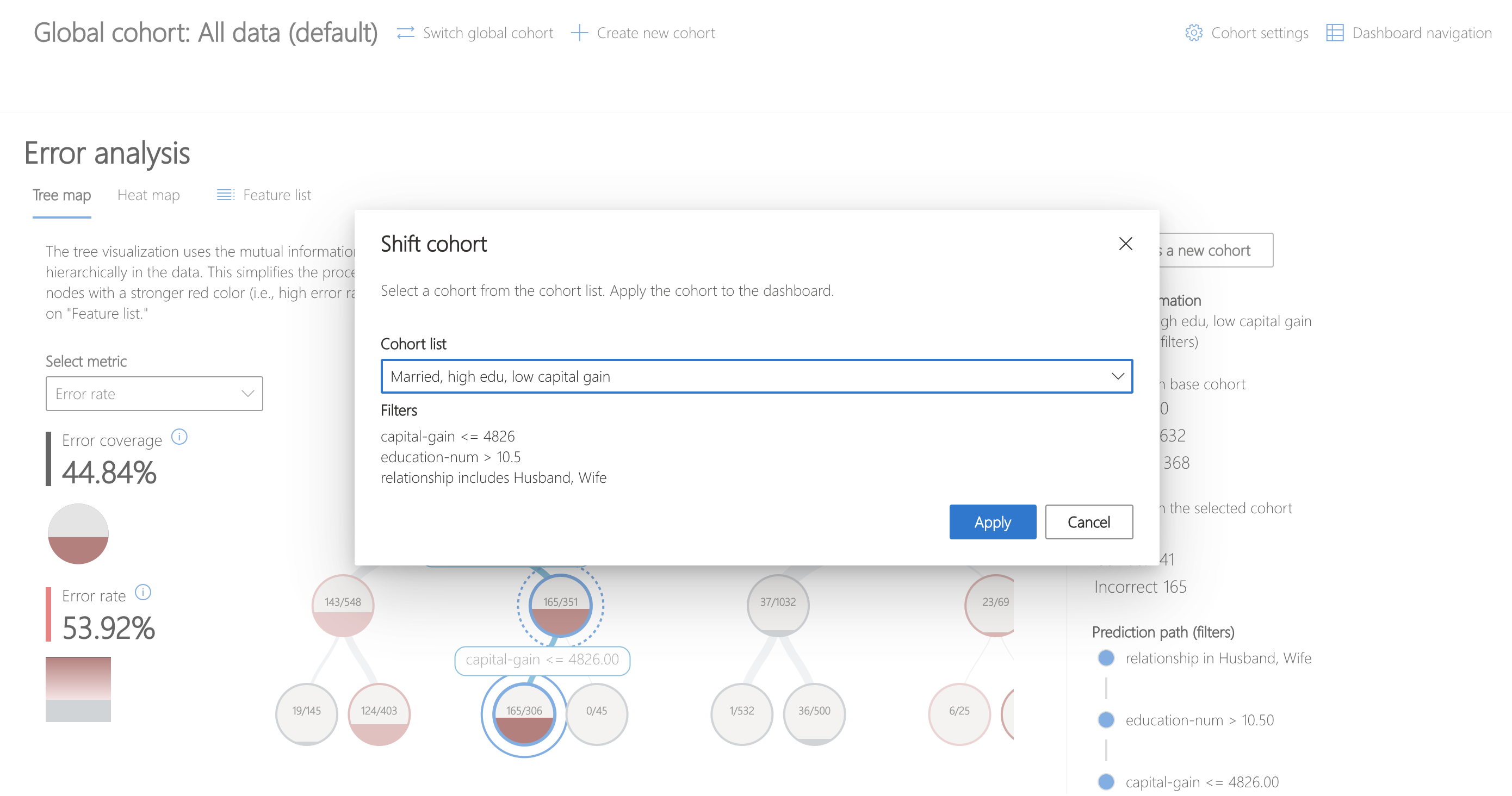Click the 53.92% error rate value
The height and width of the screenshot is (796, 1512).
(x=109, y=627)
